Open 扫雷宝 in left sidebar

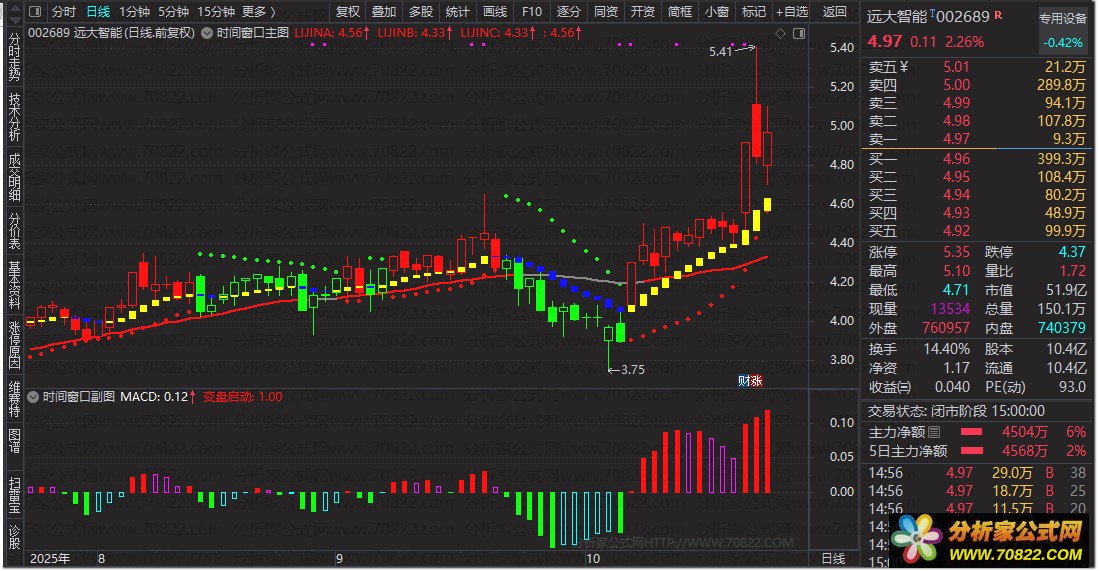pos(14,495)
